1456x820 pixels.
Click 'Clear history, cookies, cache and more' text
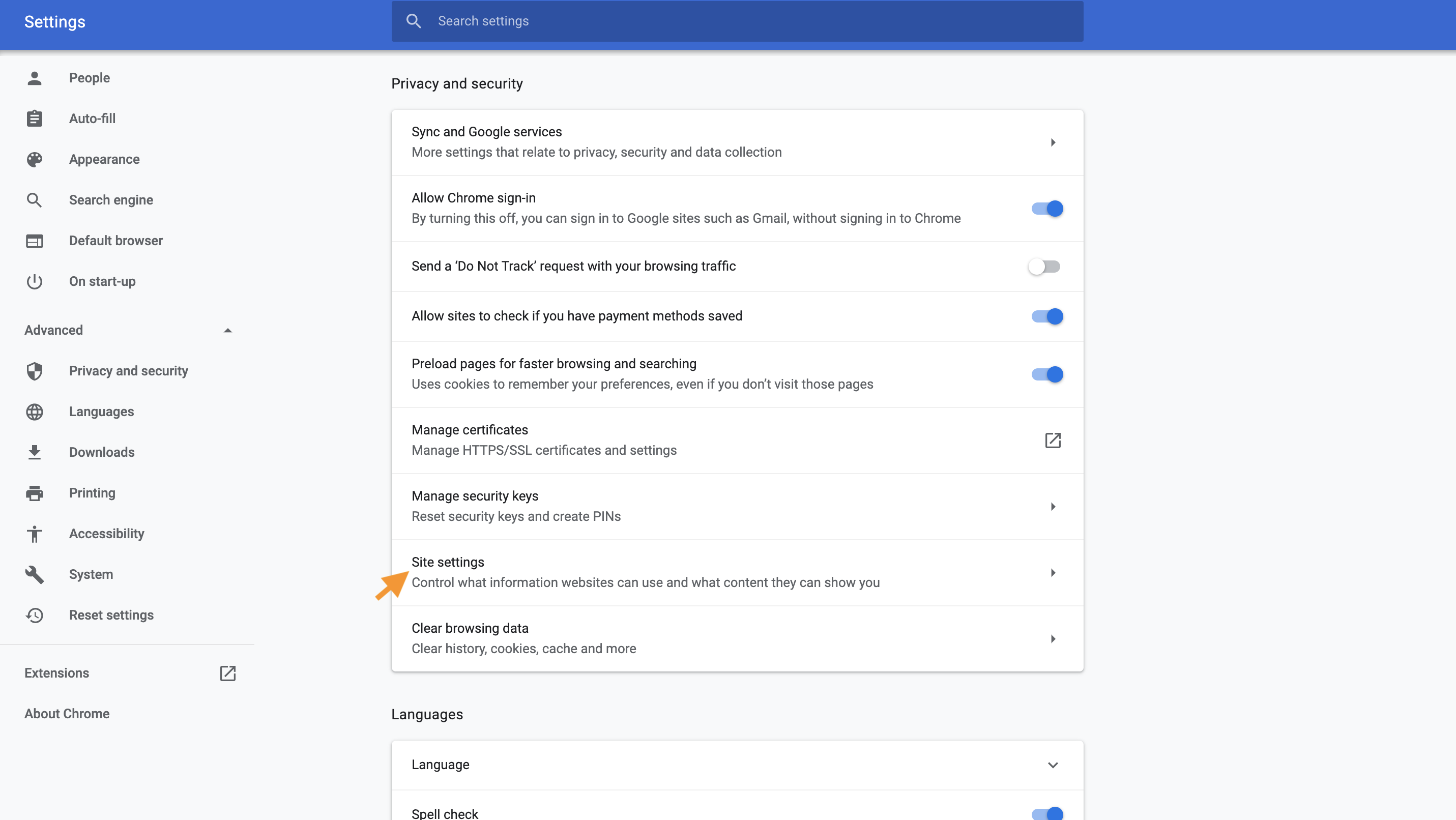pos(524,649)
